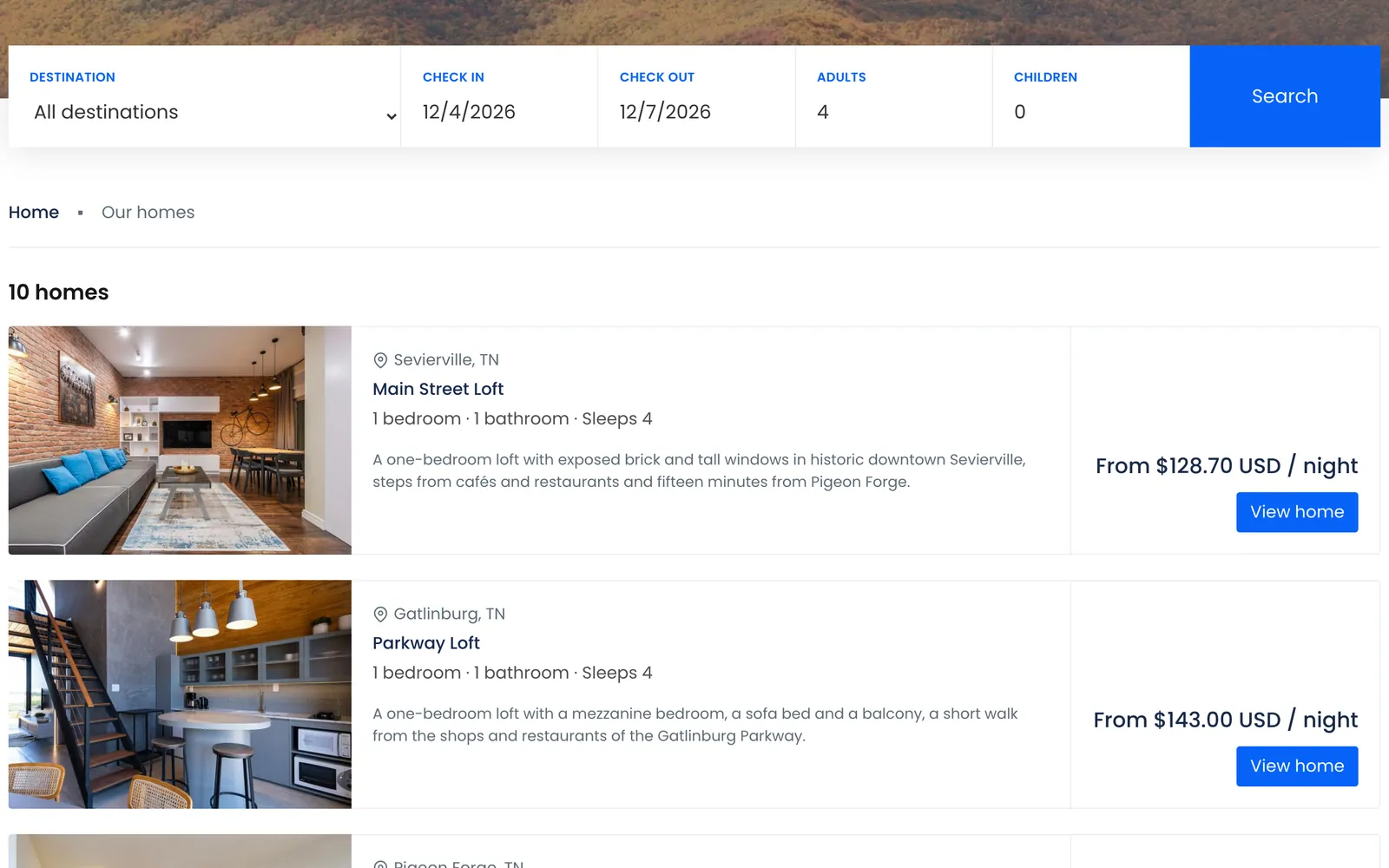Click the Main Street Loft bedroom and sleeps details
The image size is (1389, 868).
tap(512, 419)
